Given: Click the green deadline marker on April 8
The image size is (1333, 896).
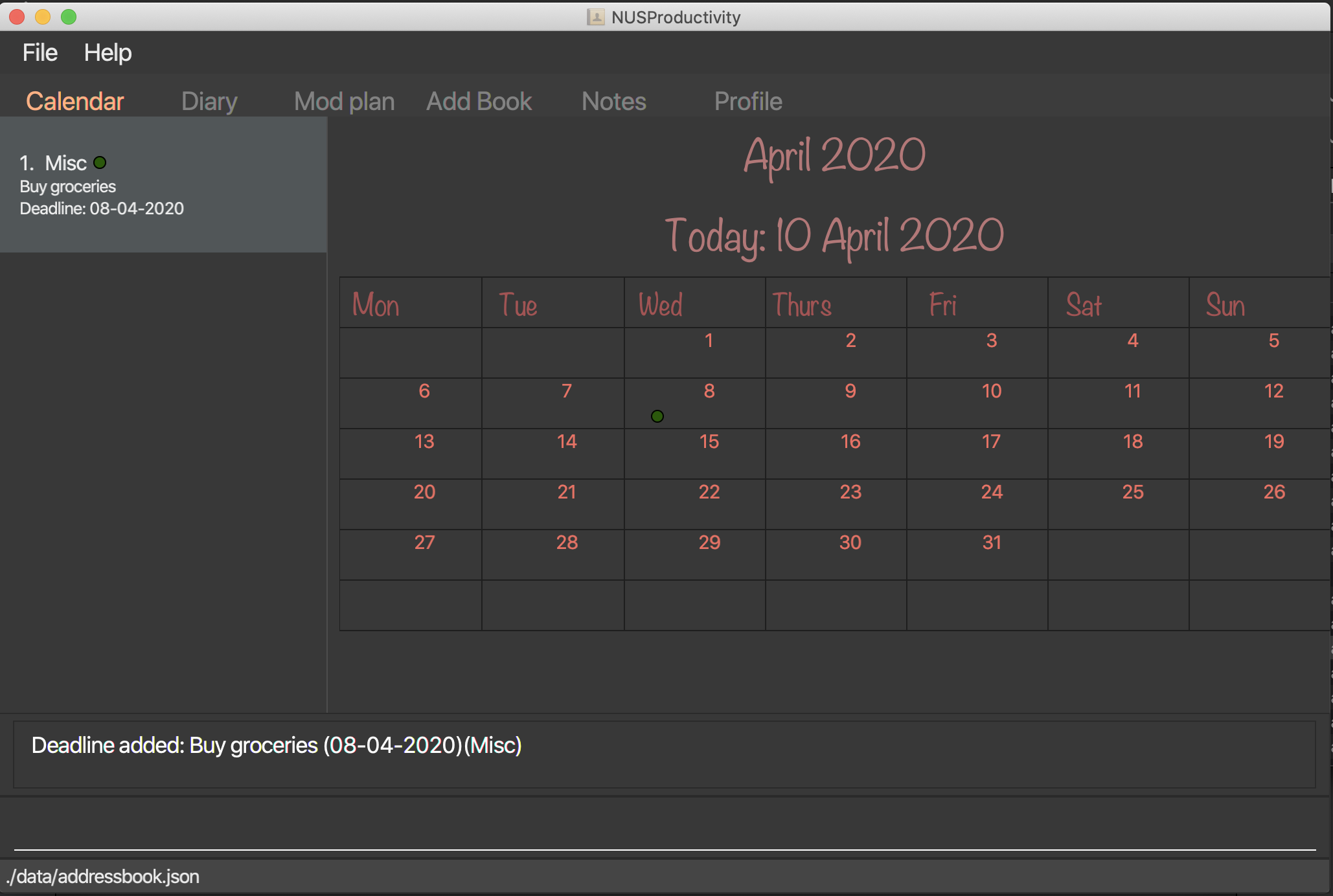Looking at the screenshot, I should click(656, 416).
